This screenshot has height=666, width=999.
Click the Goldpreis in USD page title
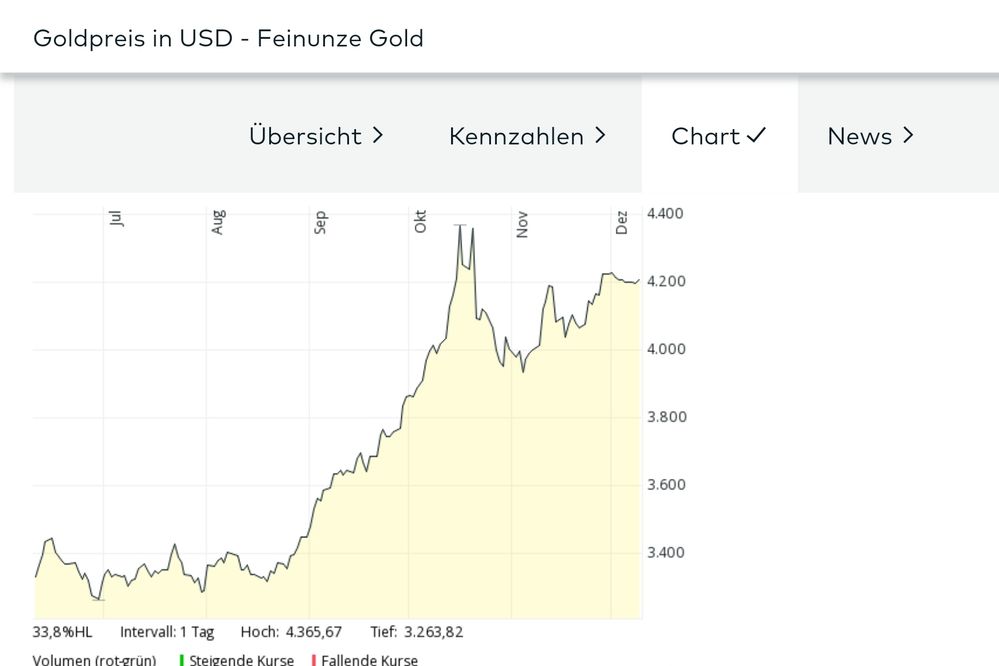point(228,38)
